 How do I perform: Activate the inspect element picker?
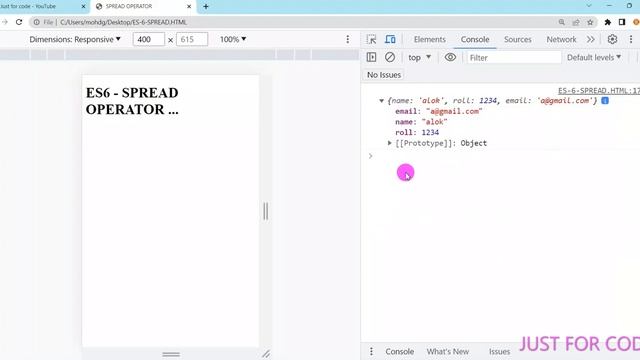click(371, 39)
